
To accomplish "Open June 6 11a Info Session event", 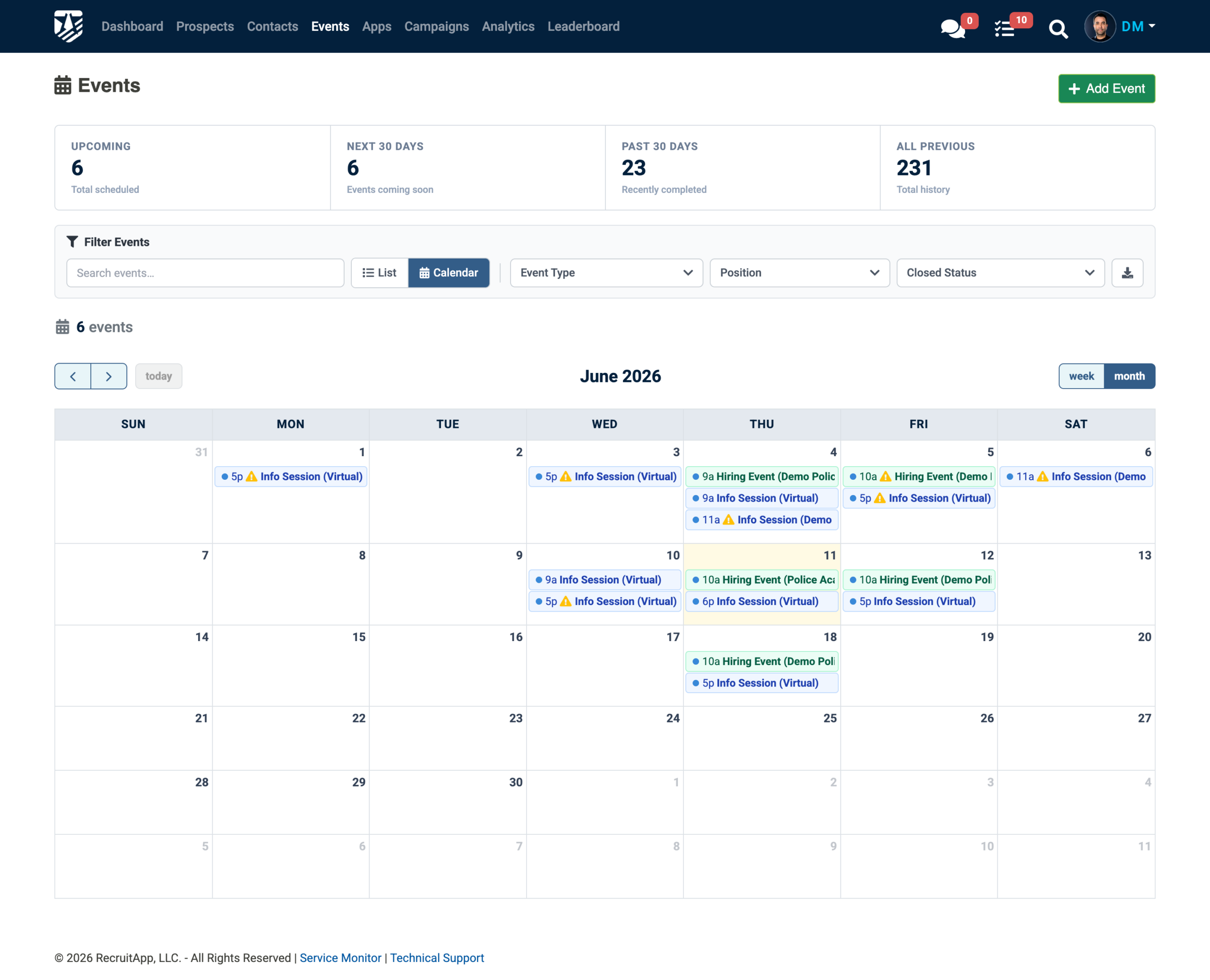I will coord(1076,477).
